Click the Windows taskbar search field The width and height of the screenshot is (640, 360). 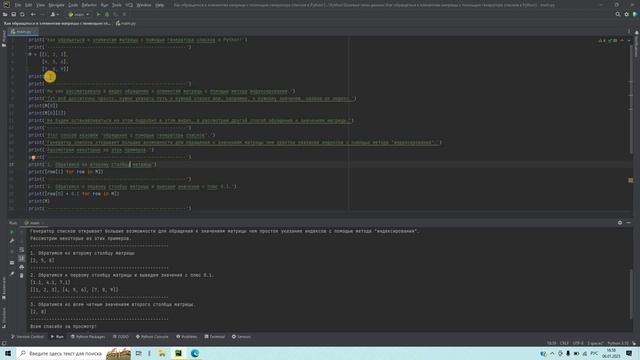73,353
